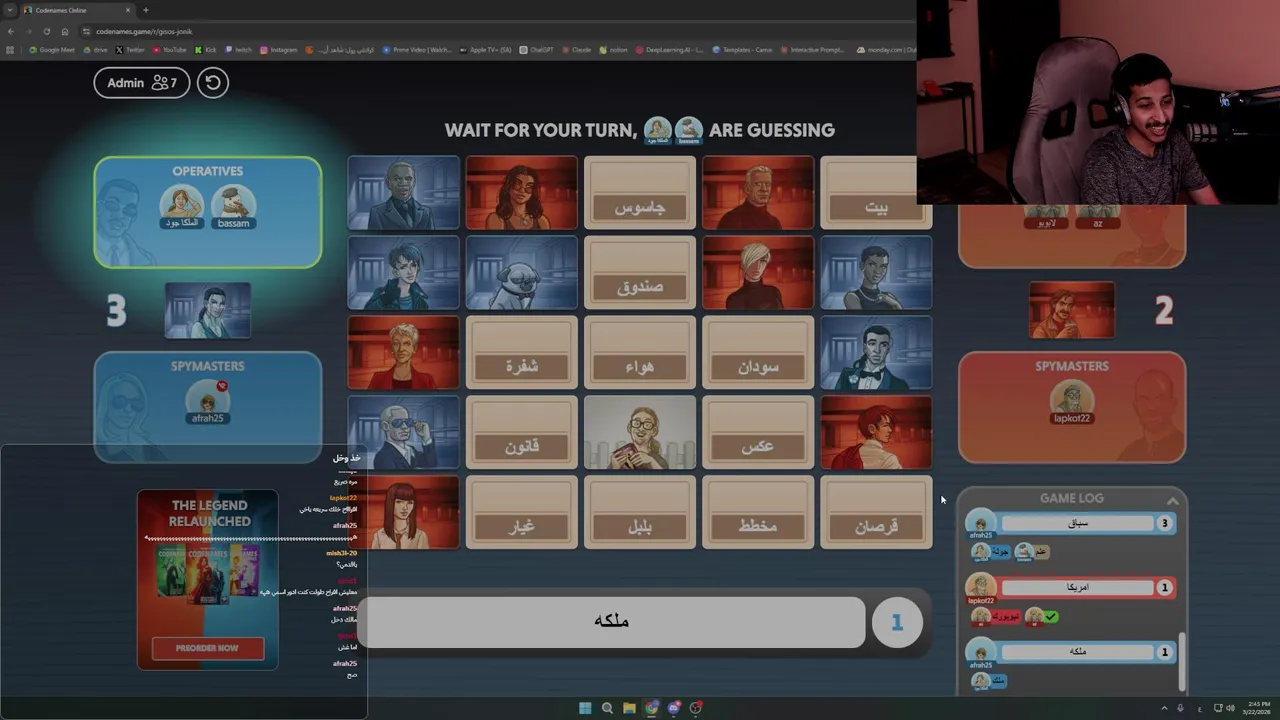The width and height of the screenshot is (1280, 720).
Task: Select the word card قرصان
Action: 876,513
